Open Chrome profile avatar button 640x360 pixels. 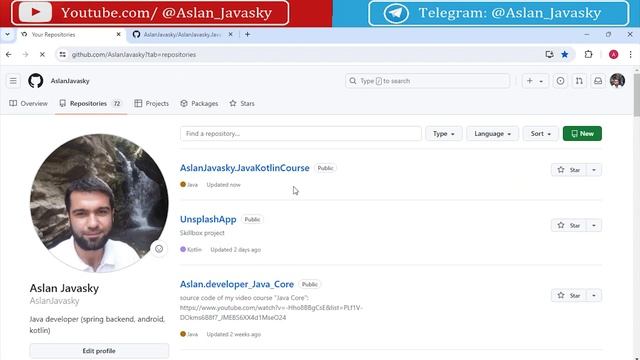[x=613, y=54]
